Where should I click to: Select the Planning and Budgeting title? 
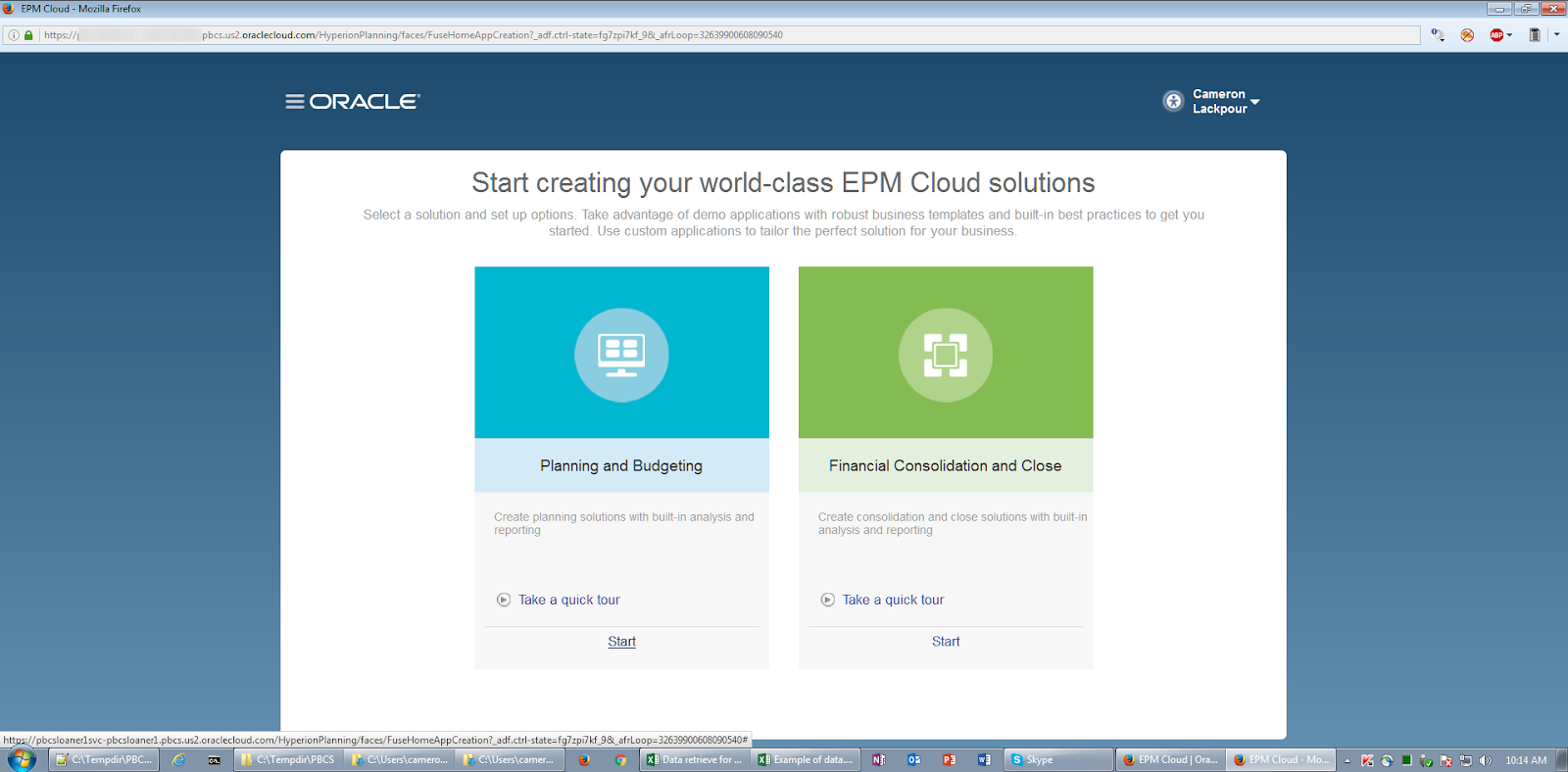point(621,465)
